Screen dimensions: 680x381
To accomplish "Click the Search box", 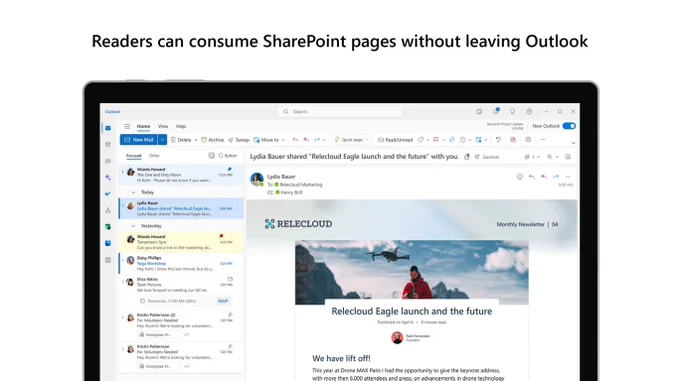I will (x=340, y=111).
